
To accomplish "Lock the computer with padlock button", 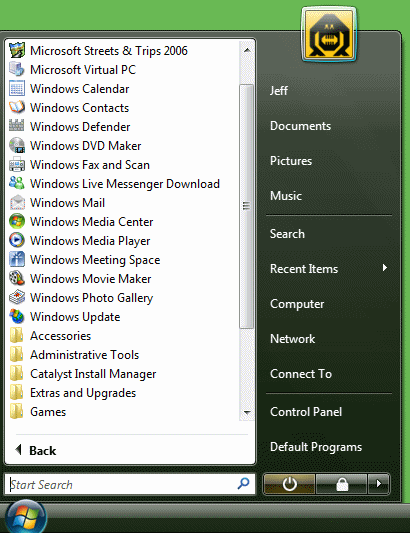I will (x=342, y=484).
